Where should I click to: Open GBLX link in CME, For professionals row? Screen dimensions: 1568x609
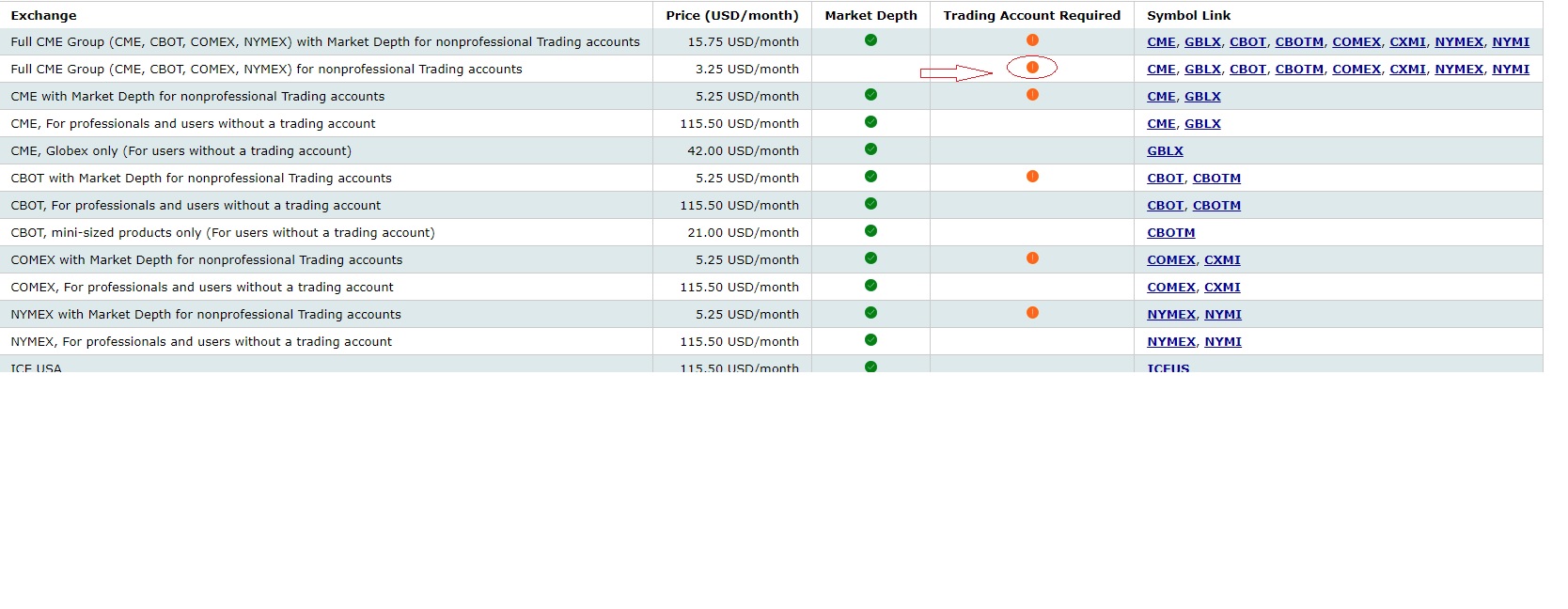(x=1202, y=124)
